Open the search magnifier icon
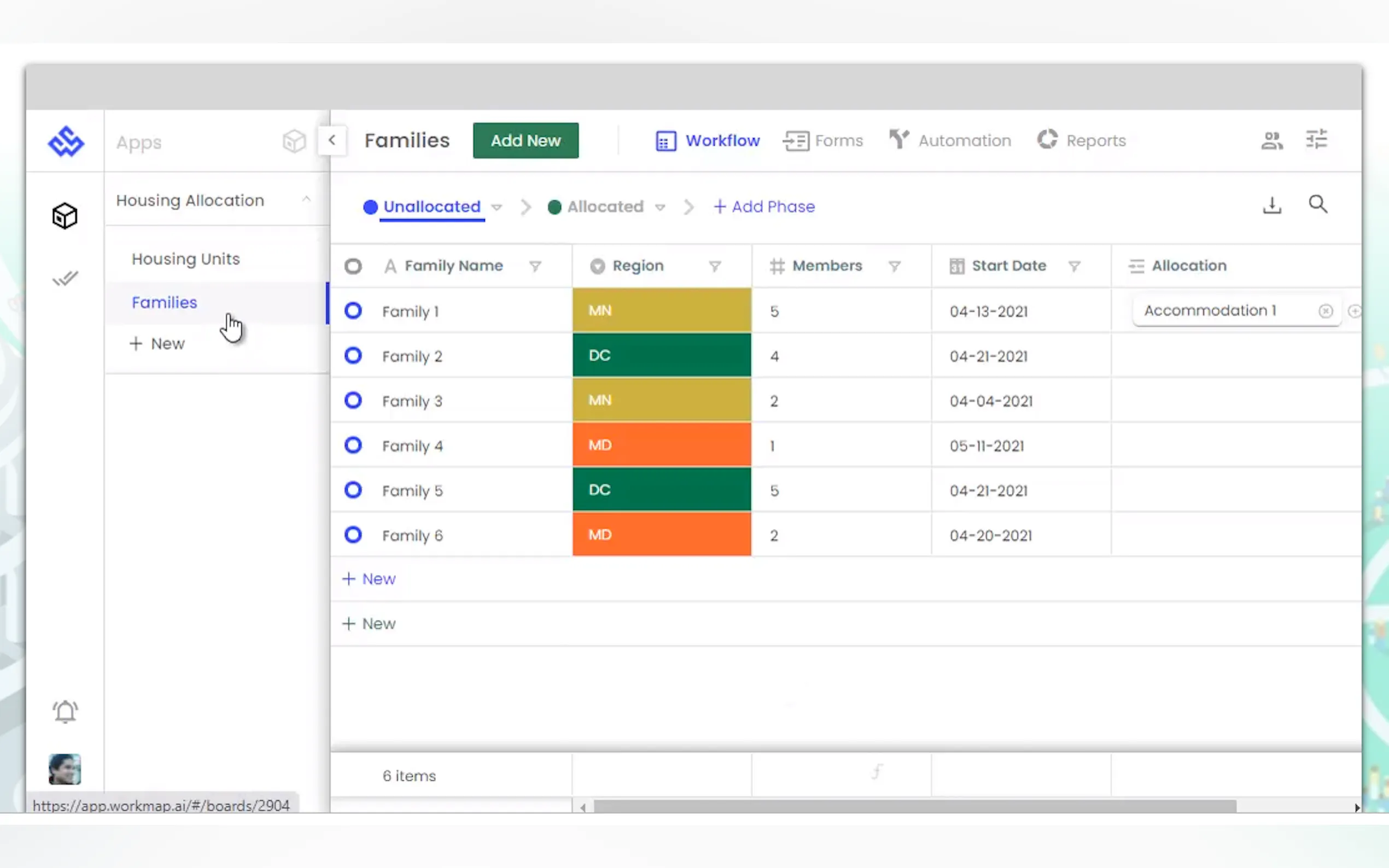 [1317, 204]
